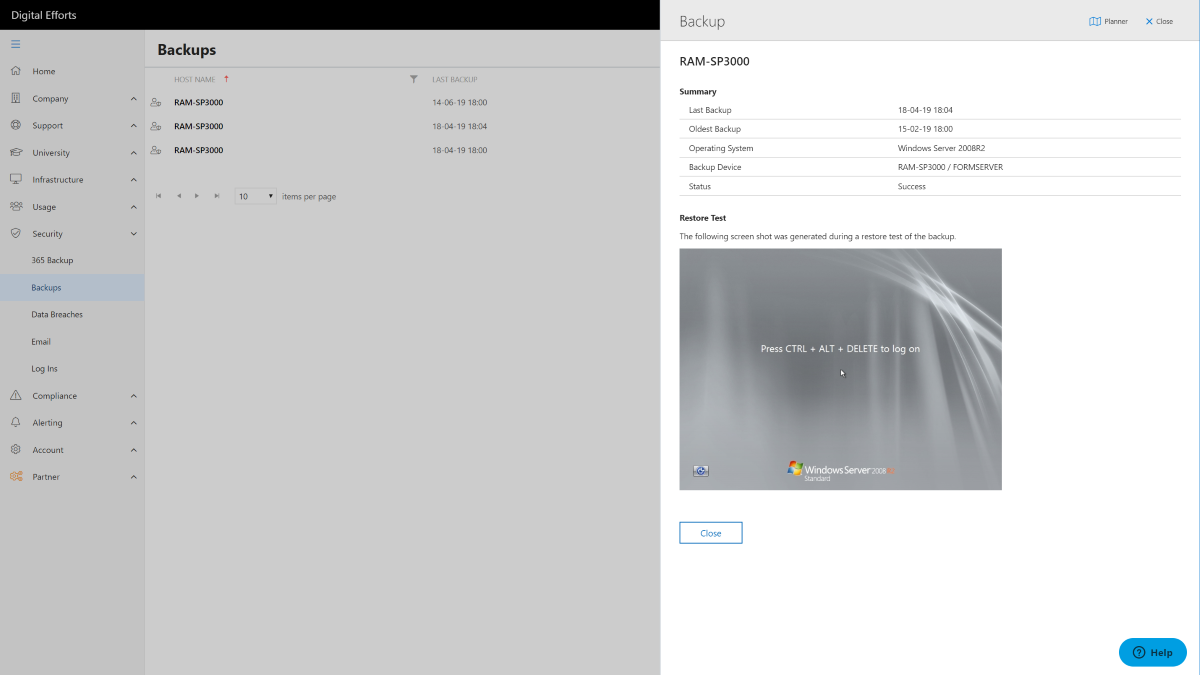
Task: Go to previous page of backups list
Action: tap(178, 196)
